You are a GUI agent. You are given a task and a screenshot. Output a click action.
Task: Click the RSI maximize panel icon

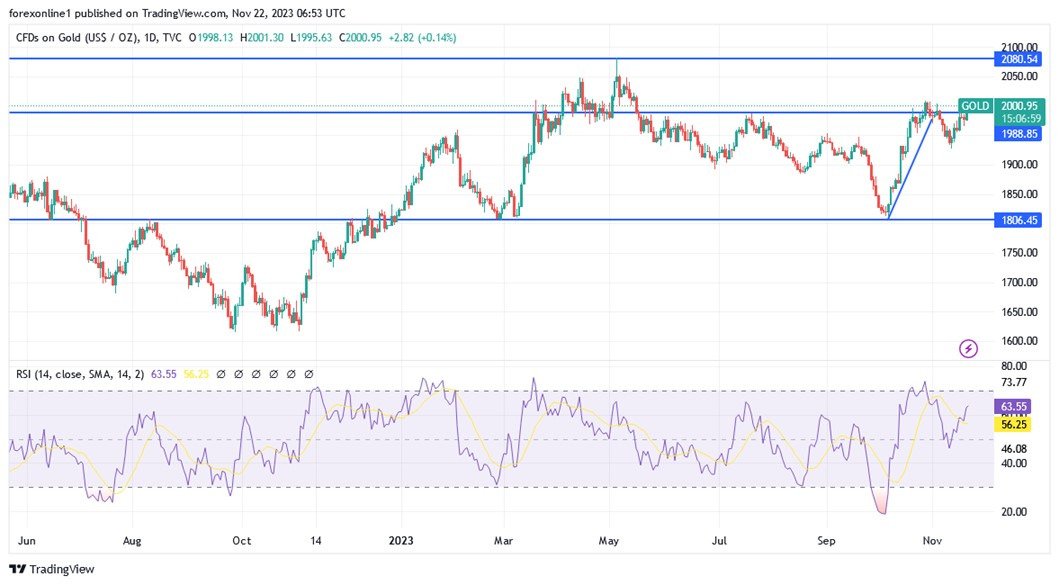[x=272, y=373]
